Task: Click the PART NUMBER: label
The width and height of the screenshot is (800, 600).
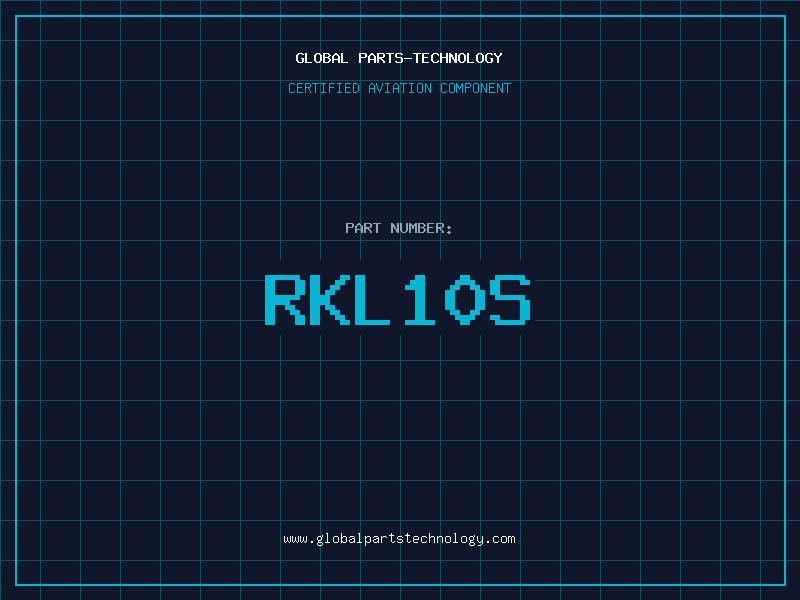Action: (x=399, y=228)
